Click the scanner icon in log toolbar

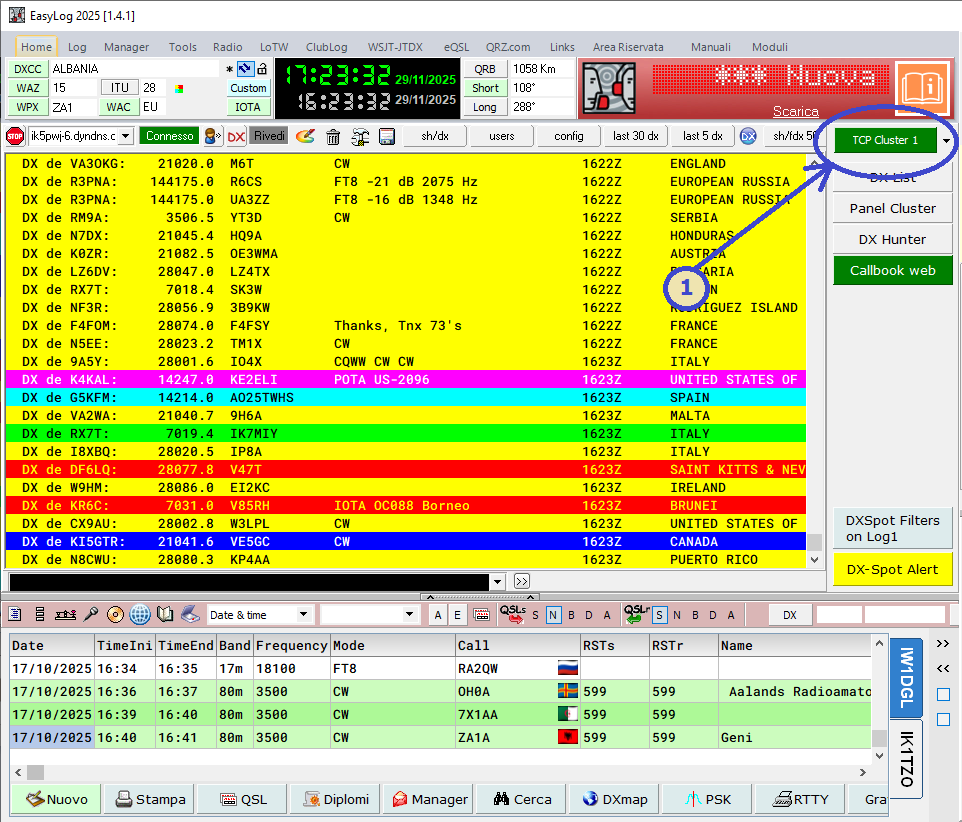pyautogui.click(x=191, y=614)
